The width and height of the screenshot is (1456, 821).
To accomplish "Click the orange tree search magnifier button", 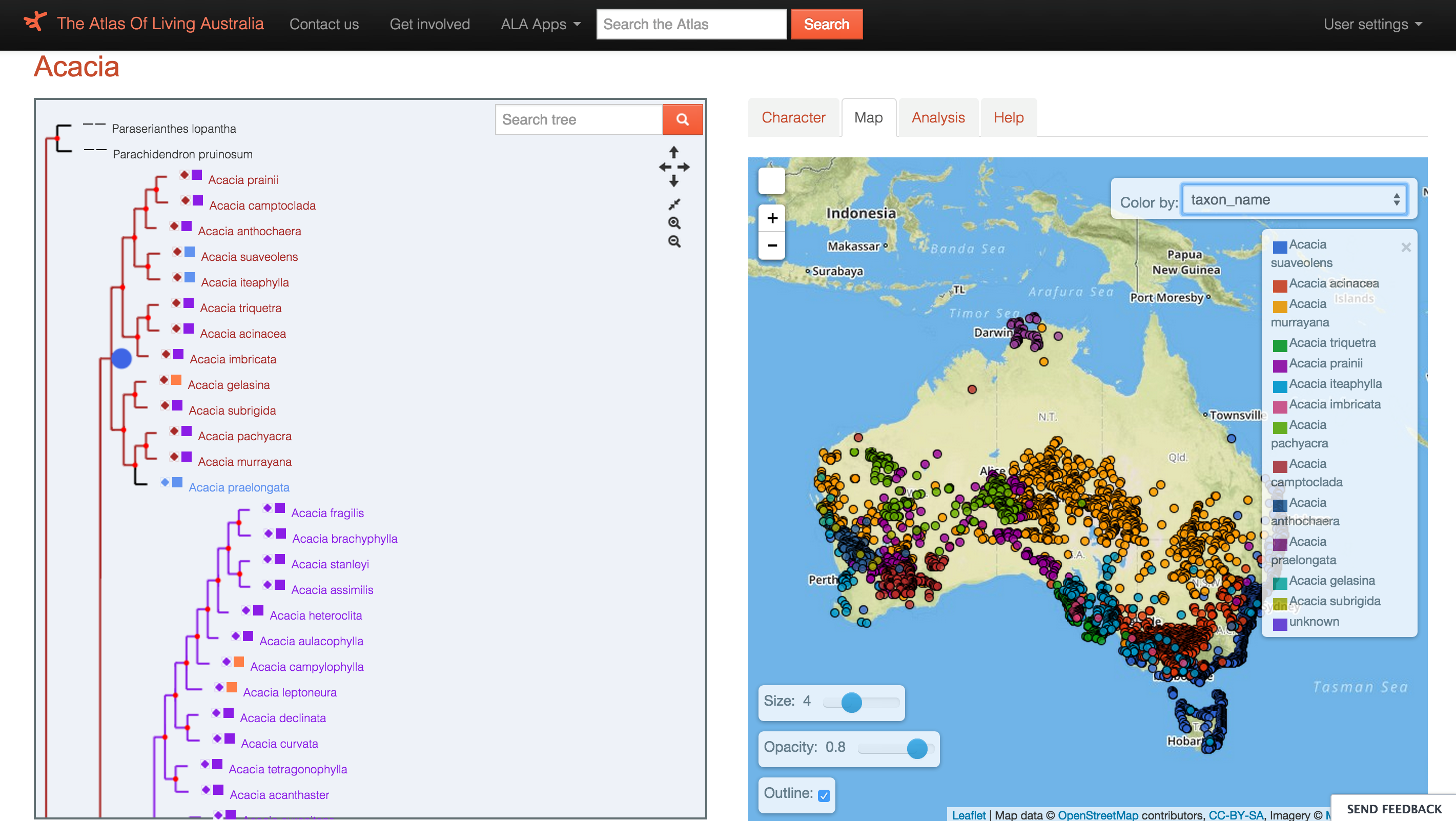I will click(x=682, y=119).
